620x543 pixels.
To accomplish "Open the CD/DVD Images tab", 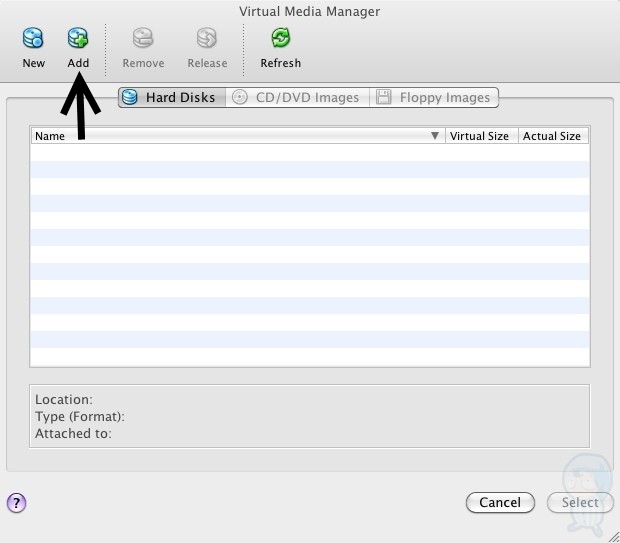I will pyautogui.click(x=297, y=97).
